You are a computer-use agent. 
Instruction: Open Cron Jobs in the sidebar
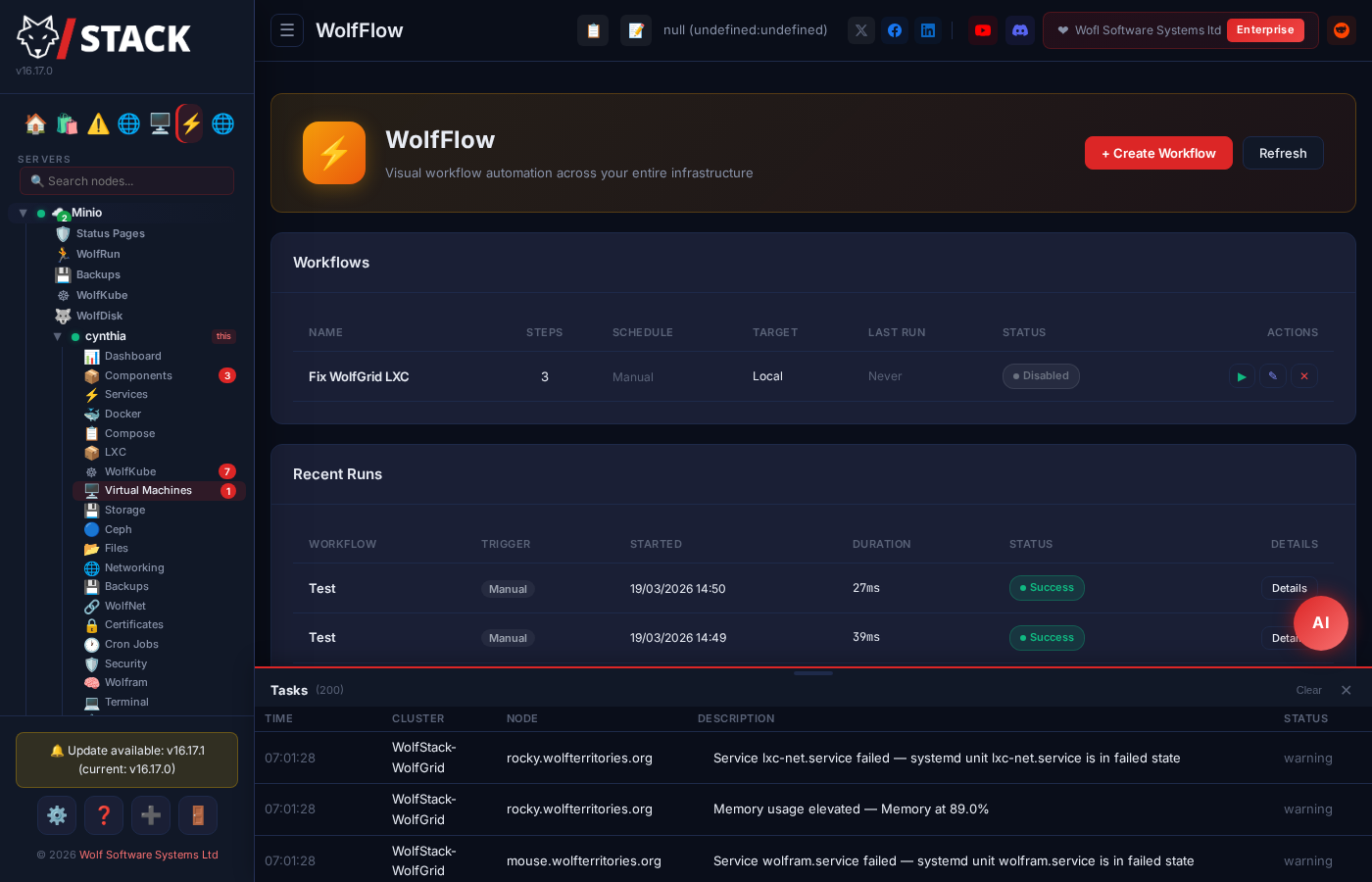point(131,645)
